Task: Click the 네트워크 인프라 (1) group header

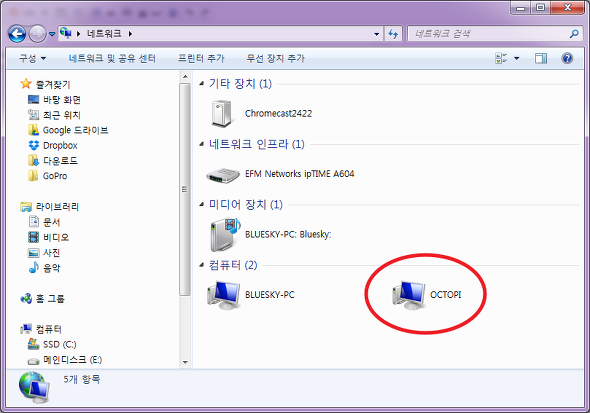Action: [x=257, y=144]
